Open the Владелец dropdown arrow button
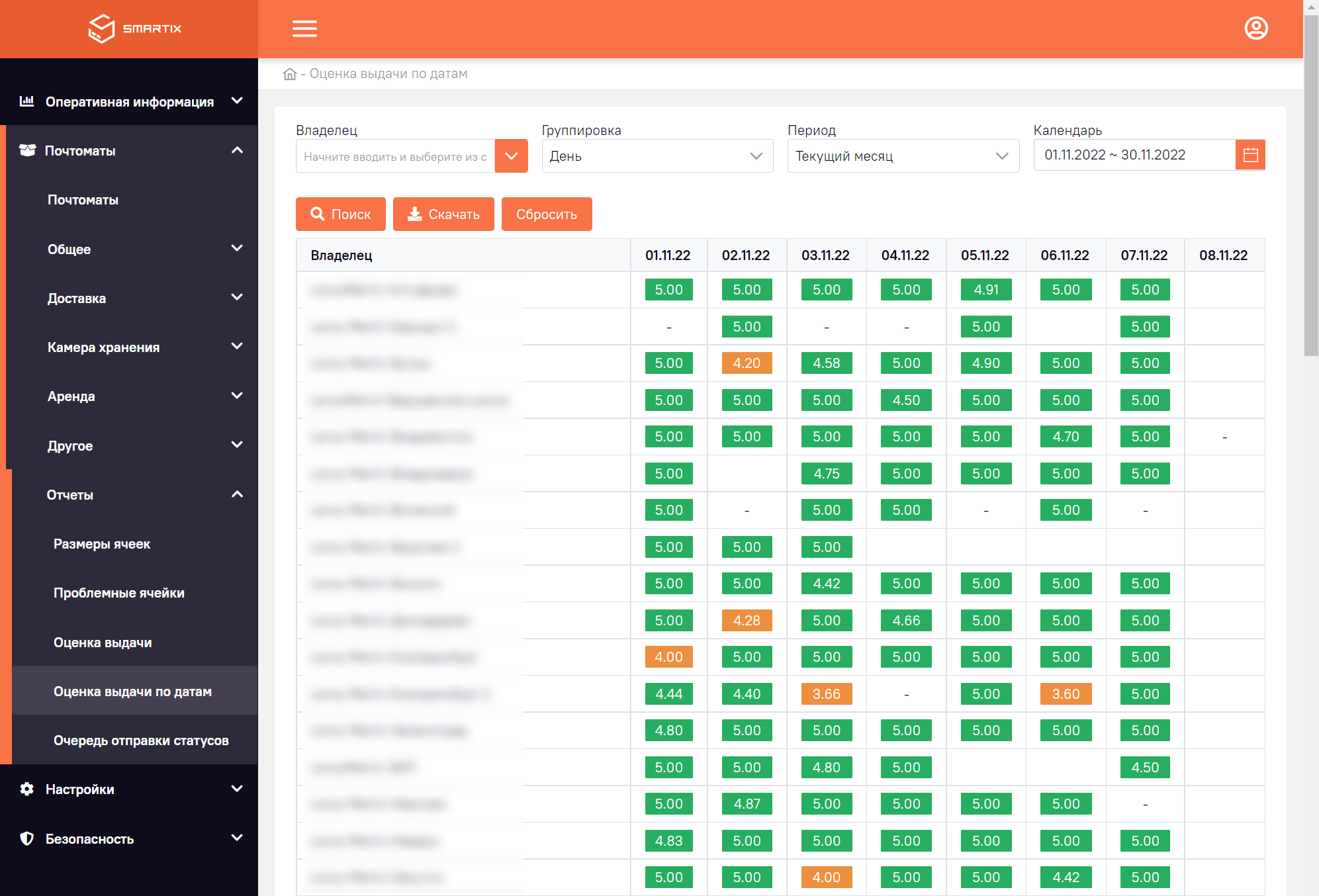The image size is (1319, 896). pos(511,156)
